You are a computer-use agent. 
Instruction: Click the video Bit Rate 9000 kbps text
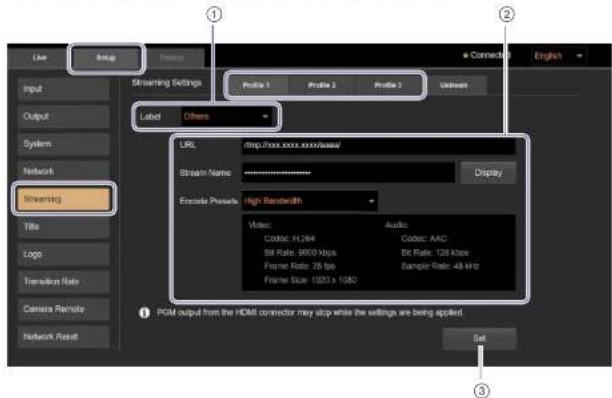[300, 252]
